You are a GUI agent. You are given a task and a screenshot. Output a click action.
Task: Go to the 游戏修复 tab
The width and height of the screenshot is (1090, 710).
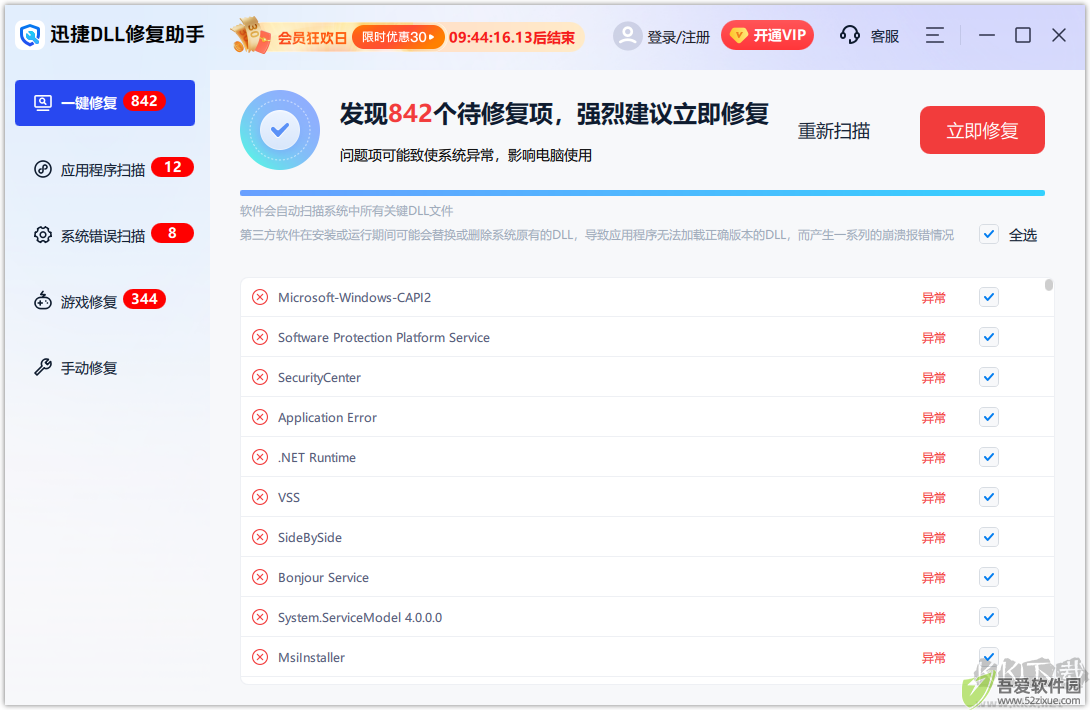tap(105, 301)
